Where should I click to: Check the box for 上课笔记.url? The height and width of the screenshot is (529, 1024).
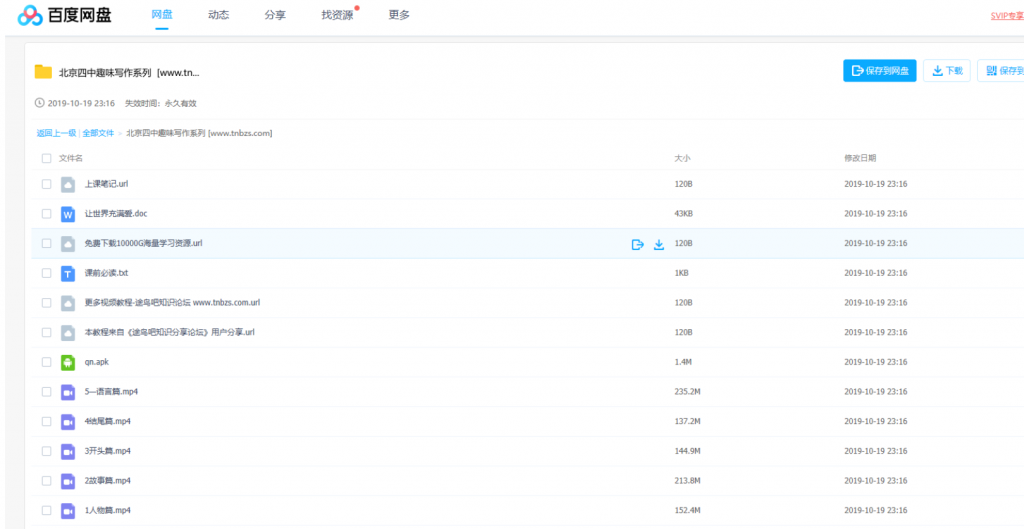coord(46,184)
